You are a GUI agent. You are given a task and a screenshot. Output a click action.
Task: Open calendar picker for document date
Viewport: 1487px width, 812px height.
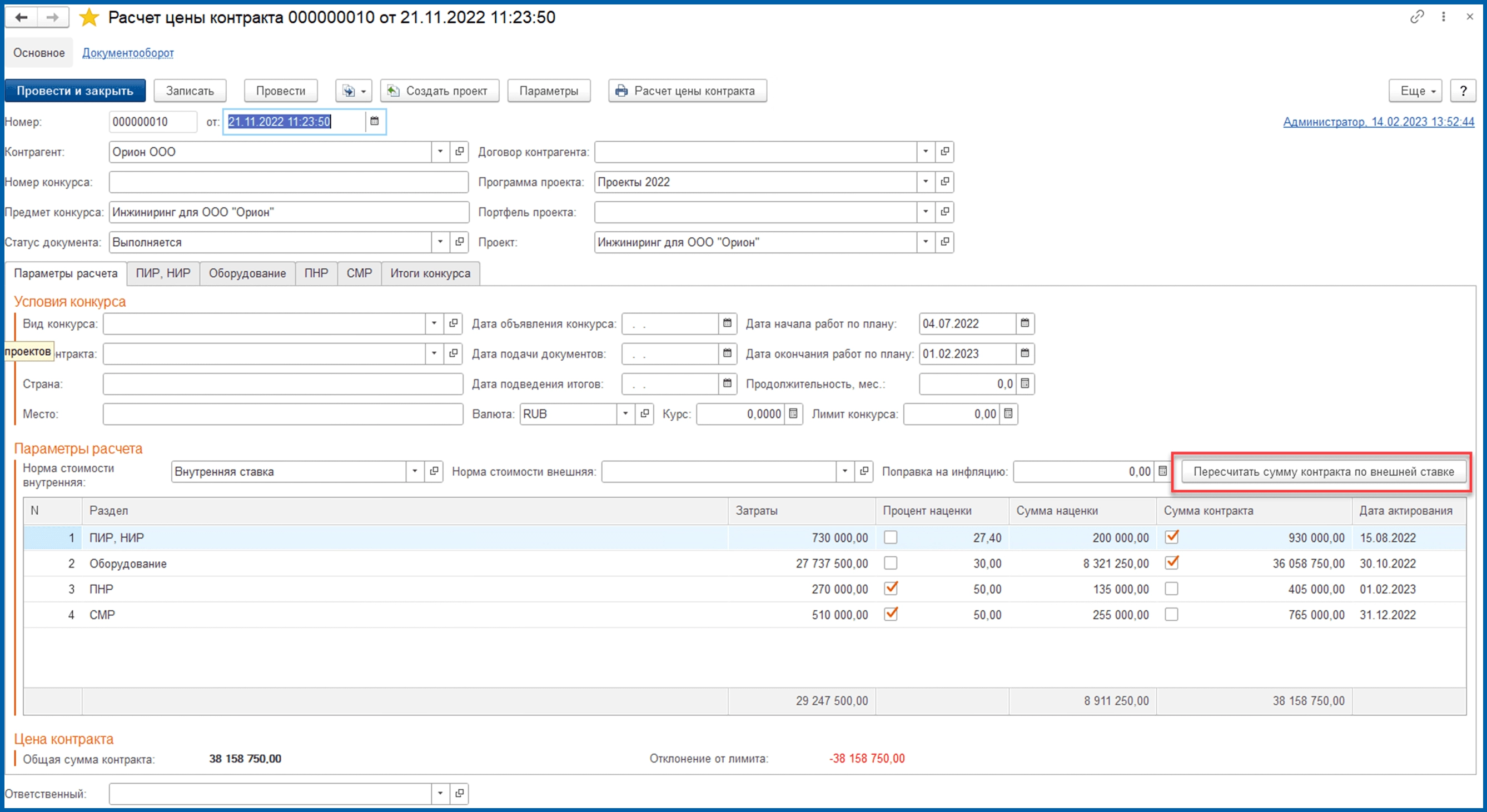pos(375,121)
